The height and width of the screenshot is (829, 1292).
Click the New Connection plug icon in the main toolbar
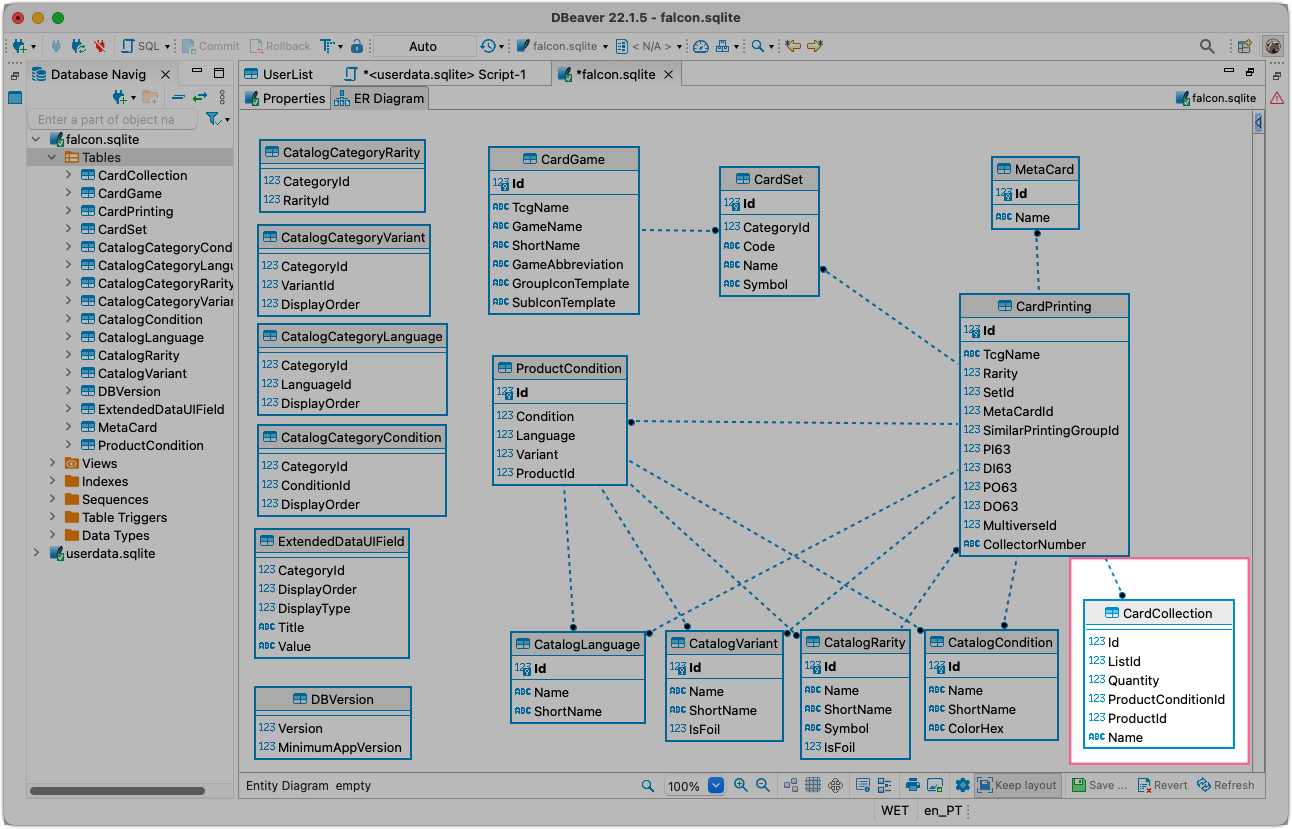(x=19, y=46)
